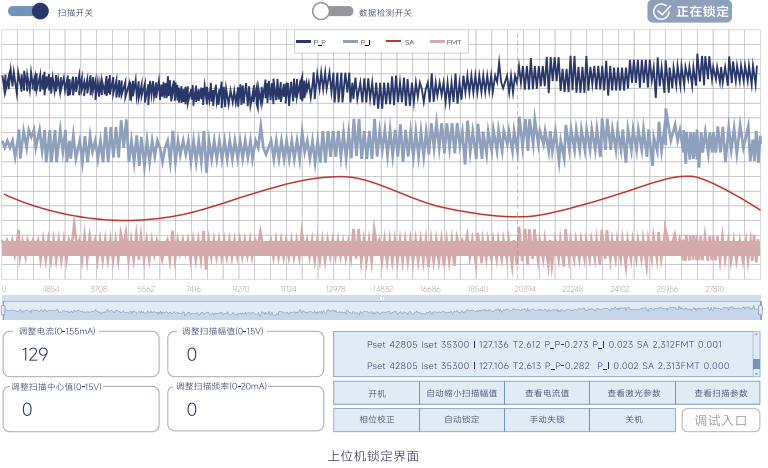Hide the FMT series legend item

tap(444, 42)
